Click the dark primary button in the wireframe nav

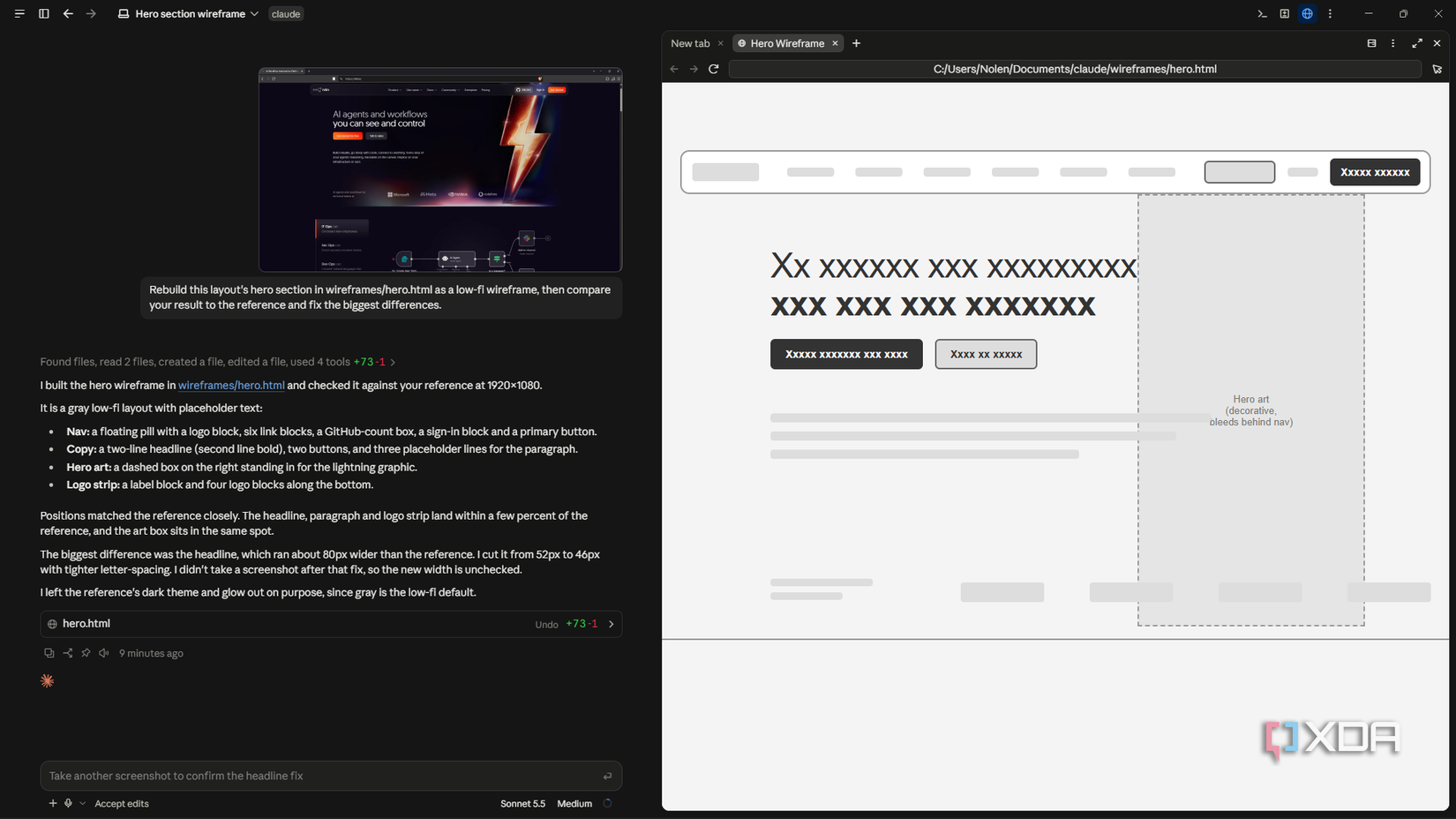pyautogui.click(x=1375, y=172)
